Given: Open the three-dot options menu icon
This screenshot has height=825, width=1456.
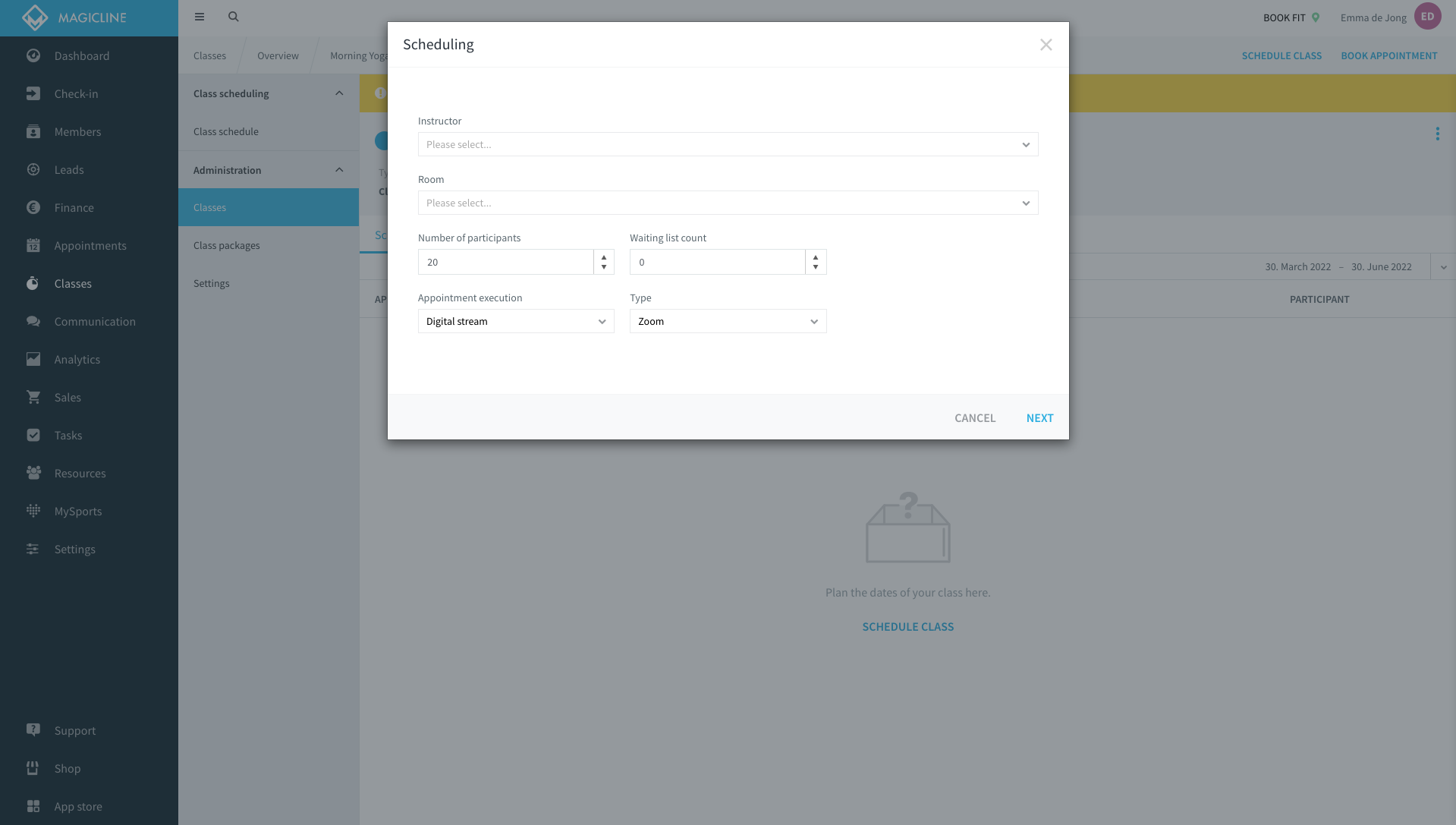Looking at the screenshot, I should pos(1437,134).
